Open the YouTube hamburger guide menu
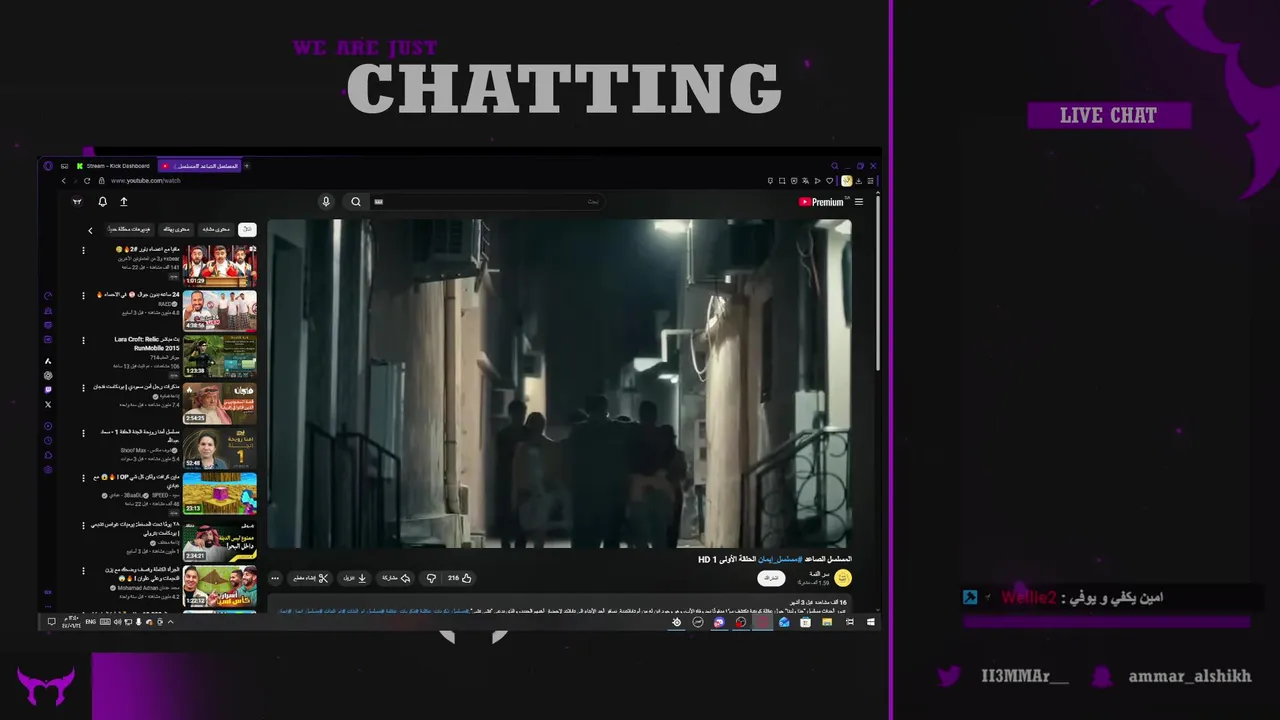Screen dimensions: 1280x720 [x=858, y=202]
